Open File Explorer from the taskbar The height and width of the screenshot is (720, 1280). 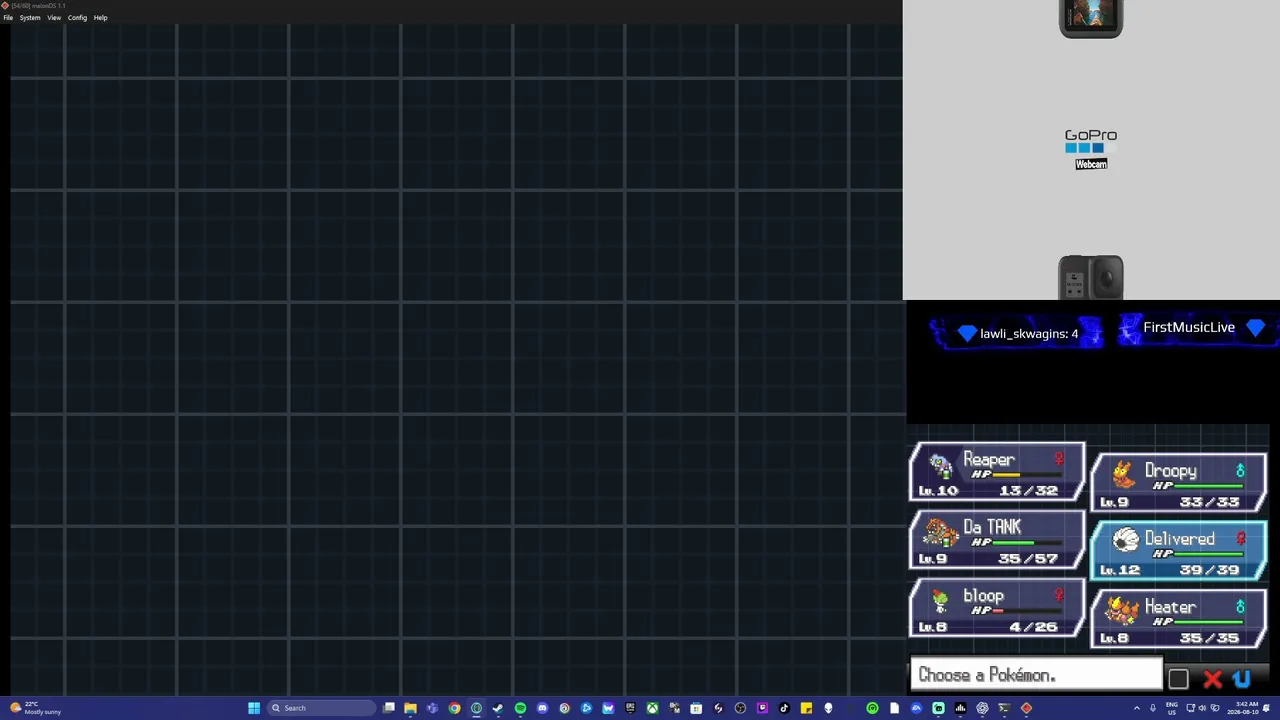[410, 708]
